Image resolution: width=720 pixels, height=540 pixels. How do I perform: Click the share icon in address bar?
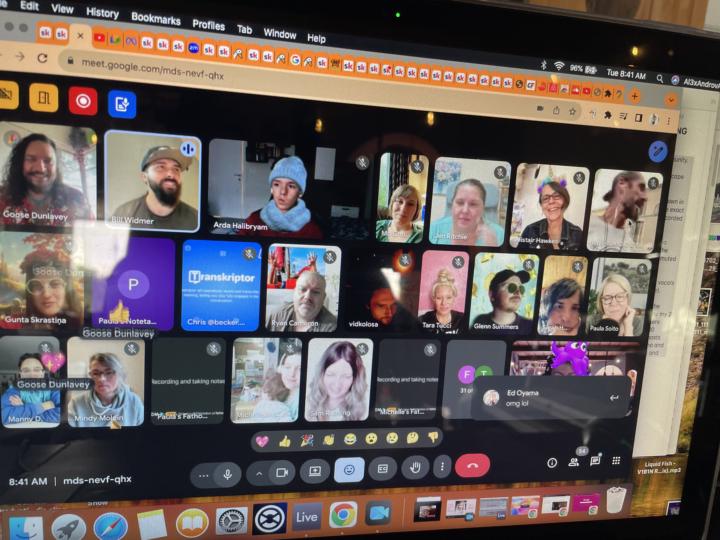[x=556, y=110]
